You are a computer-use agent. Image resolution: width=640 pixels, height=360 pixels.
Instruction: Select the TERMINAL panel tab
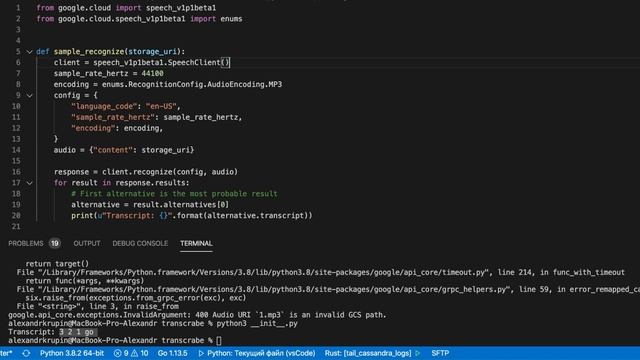pyautogui.click(x=196, y=244)
